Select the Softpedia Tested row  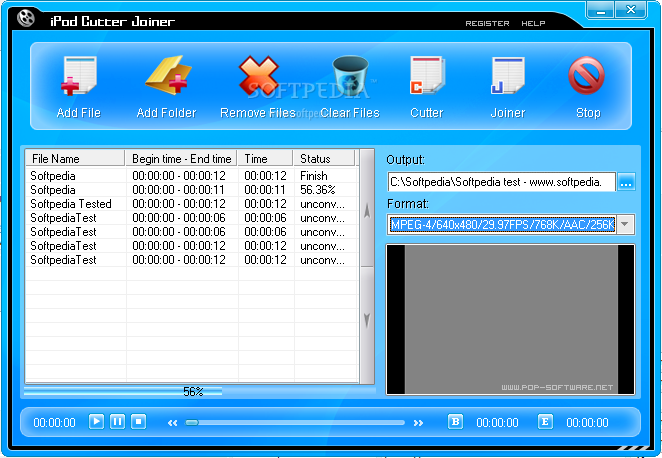(192, 203)
